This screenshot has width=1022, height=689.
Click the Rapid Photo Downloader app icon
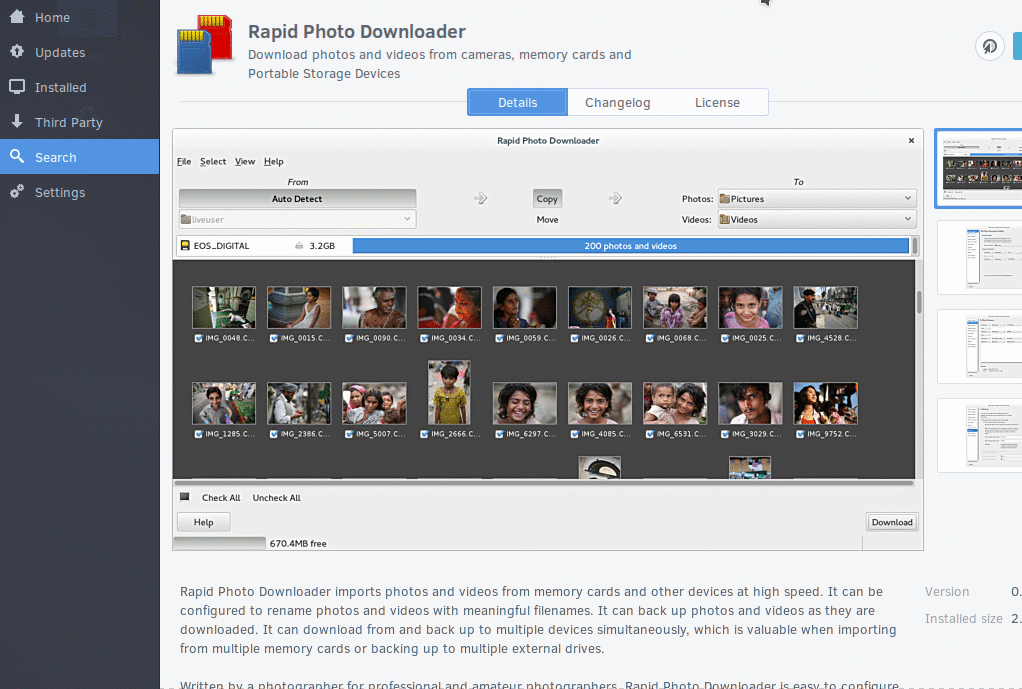tap(205, 45)
